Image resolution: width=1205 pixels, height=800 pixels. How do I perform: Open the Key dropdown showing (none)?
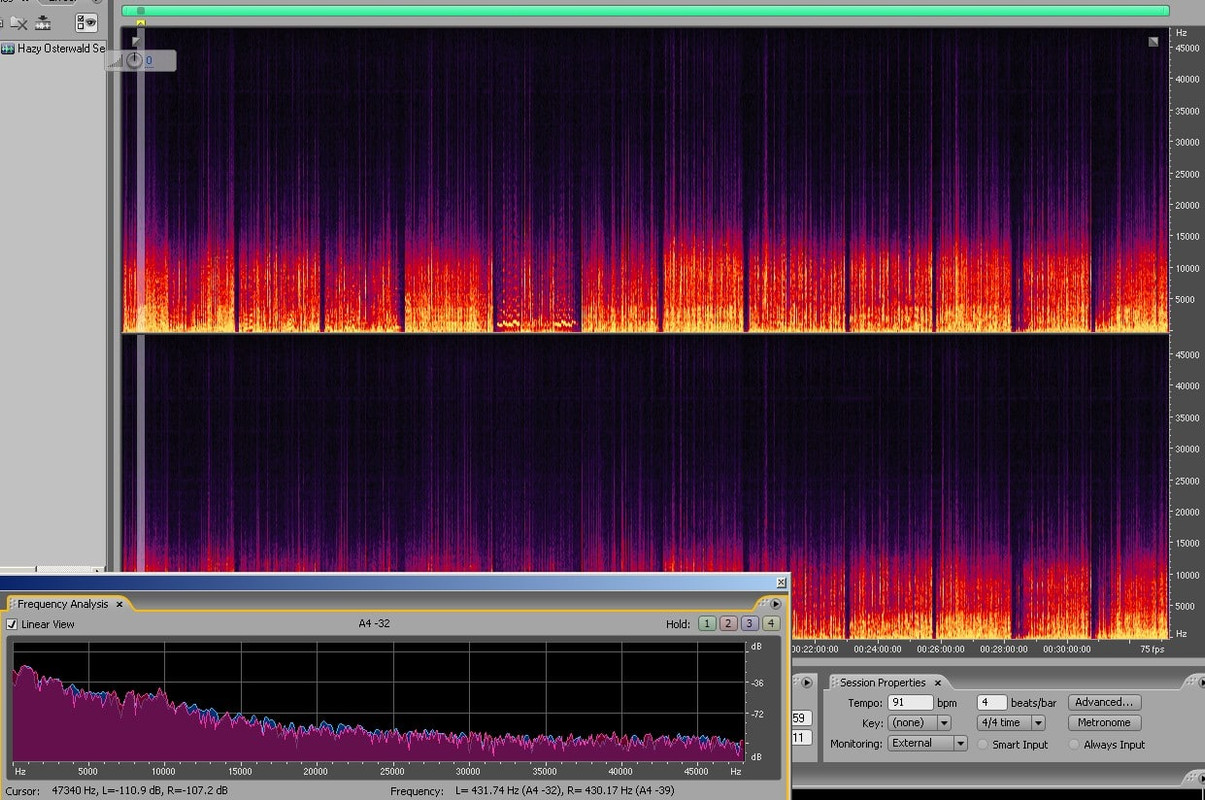(919, 723)
